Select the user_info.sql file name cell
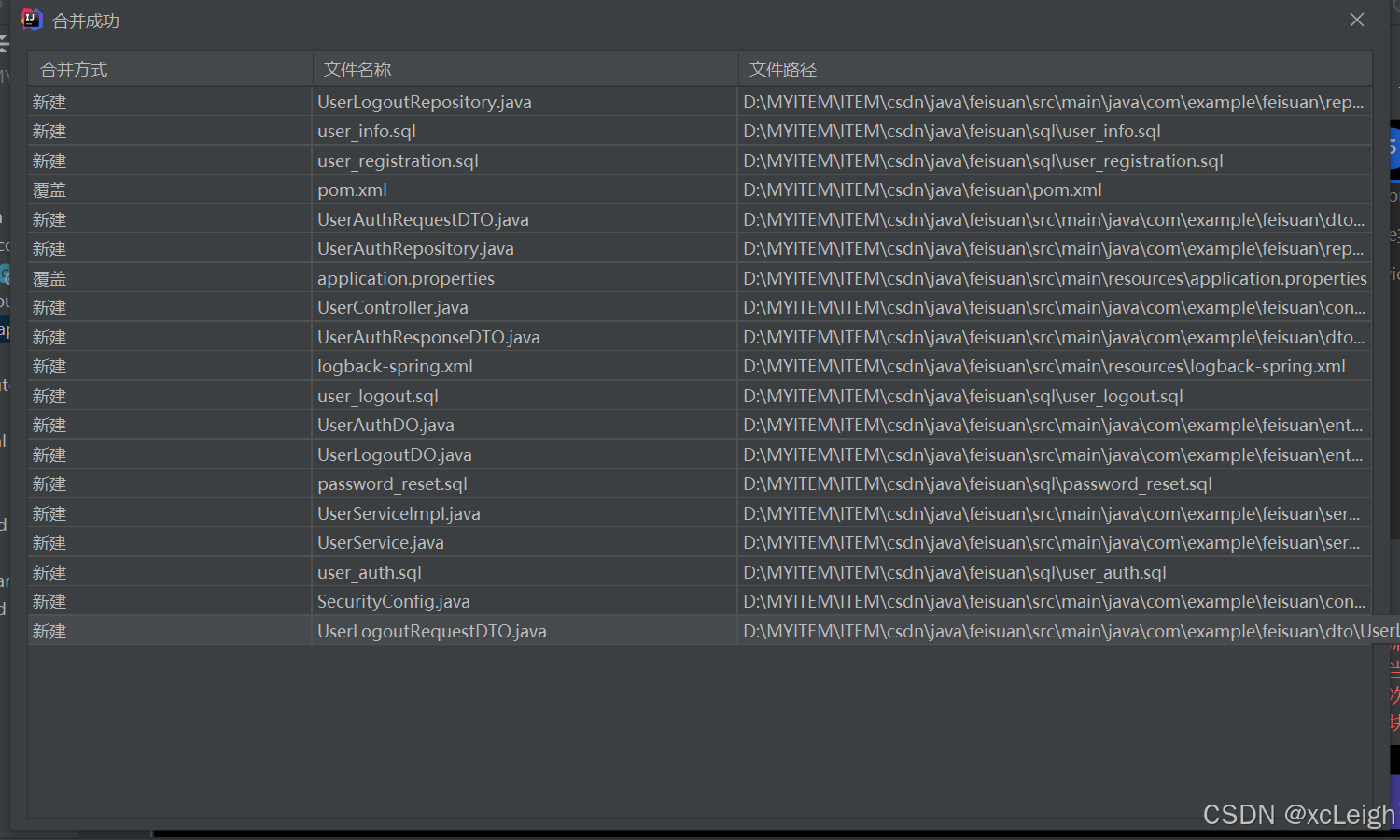The height and width of the screenshot is (840, 1400). coord(367,132)
